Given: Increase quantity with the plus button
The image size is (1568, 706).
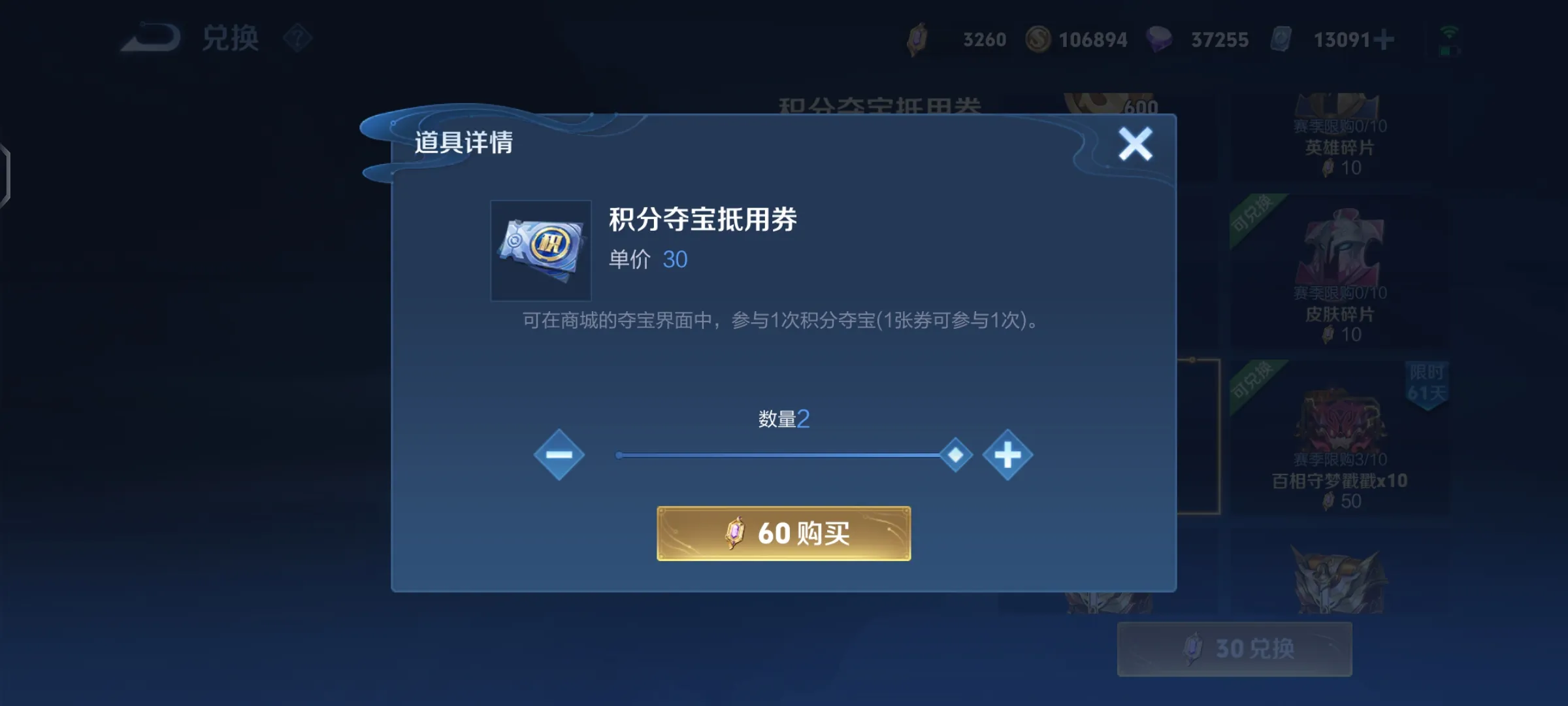Looking at the screenshot, I should [x=1007, y=455].
